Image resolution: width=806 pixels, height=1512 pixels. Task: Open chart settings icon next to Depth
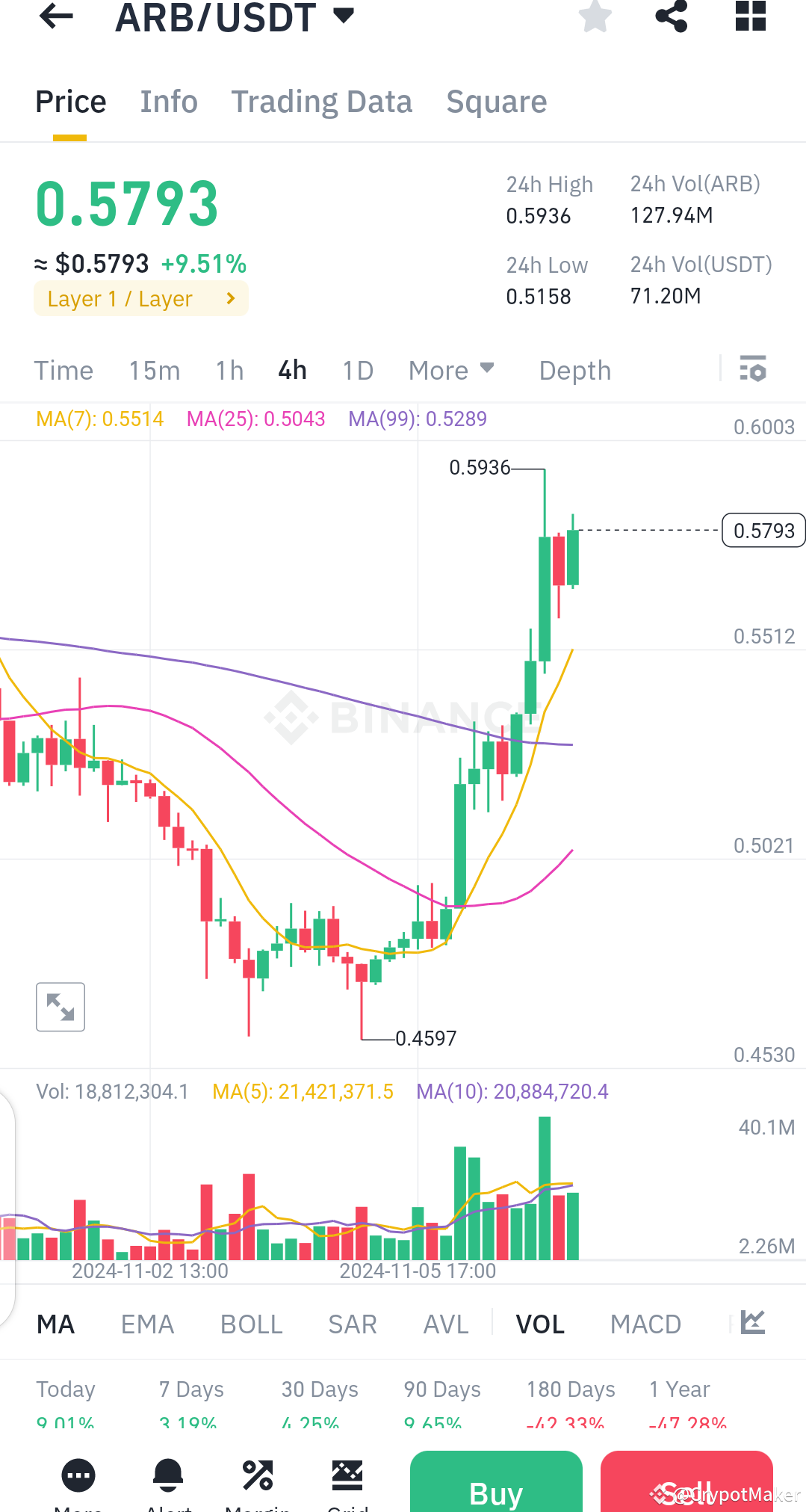click(x=752, y=370)
